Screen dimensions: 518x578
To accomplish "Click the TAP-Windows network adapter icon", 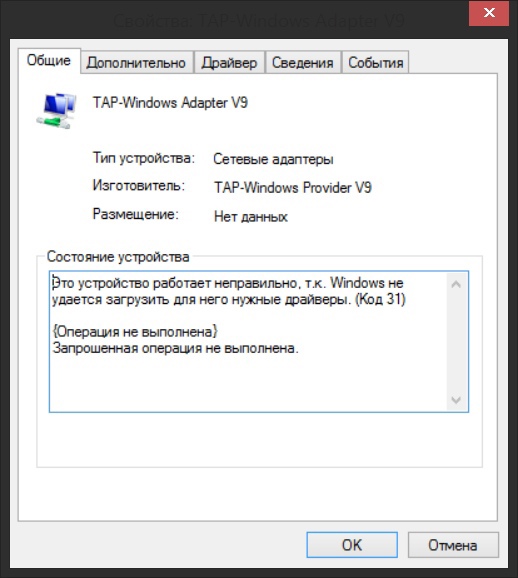I will (x=57, y=110).
